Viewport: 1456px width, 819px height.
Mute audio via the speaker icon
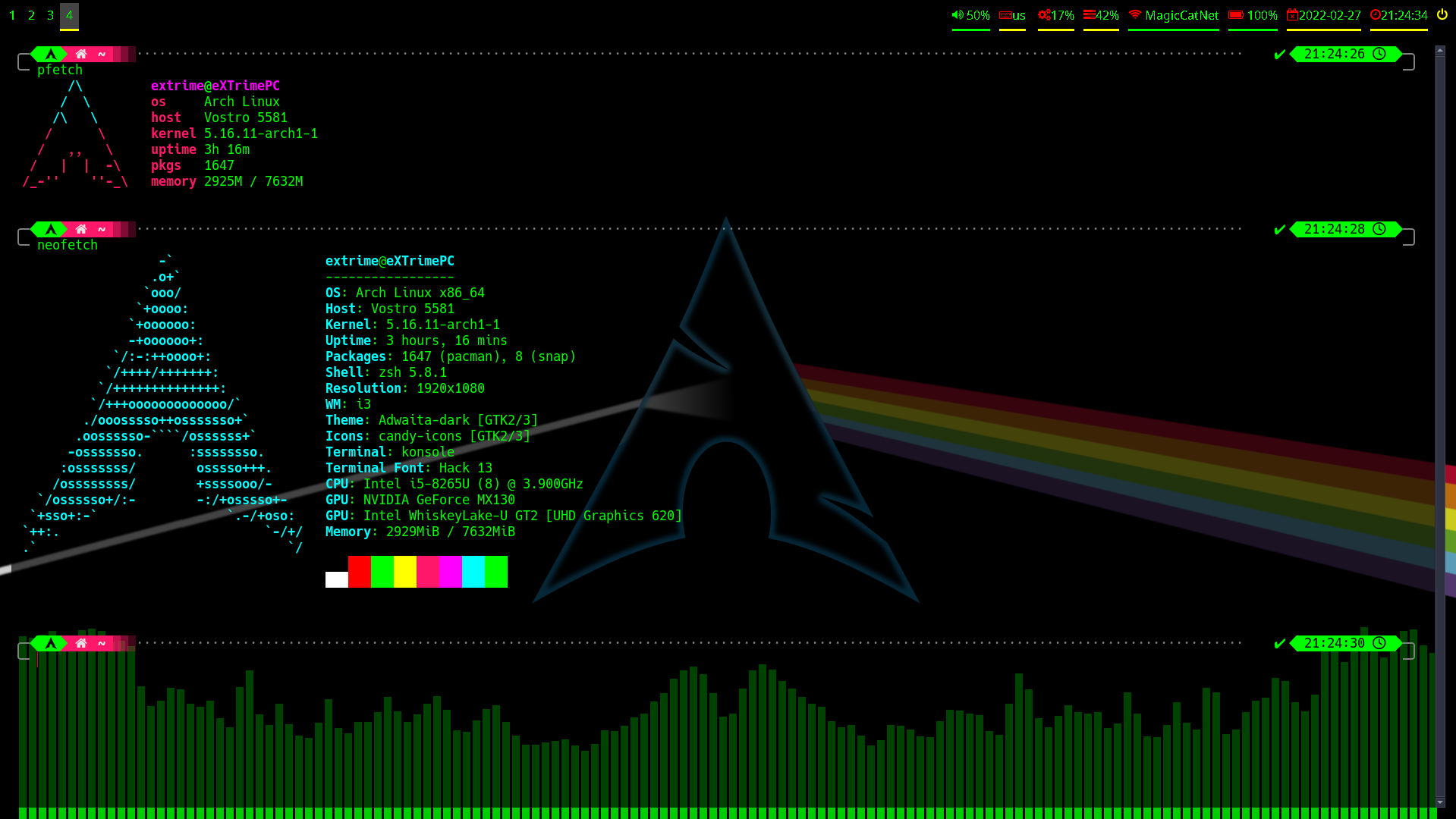pos(957,15)
